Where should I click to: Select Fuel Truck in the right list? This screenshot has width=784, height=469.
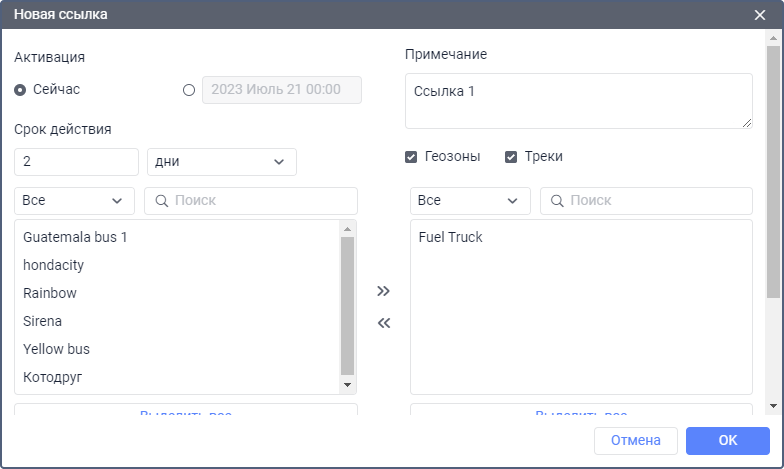tap(451, 238)
